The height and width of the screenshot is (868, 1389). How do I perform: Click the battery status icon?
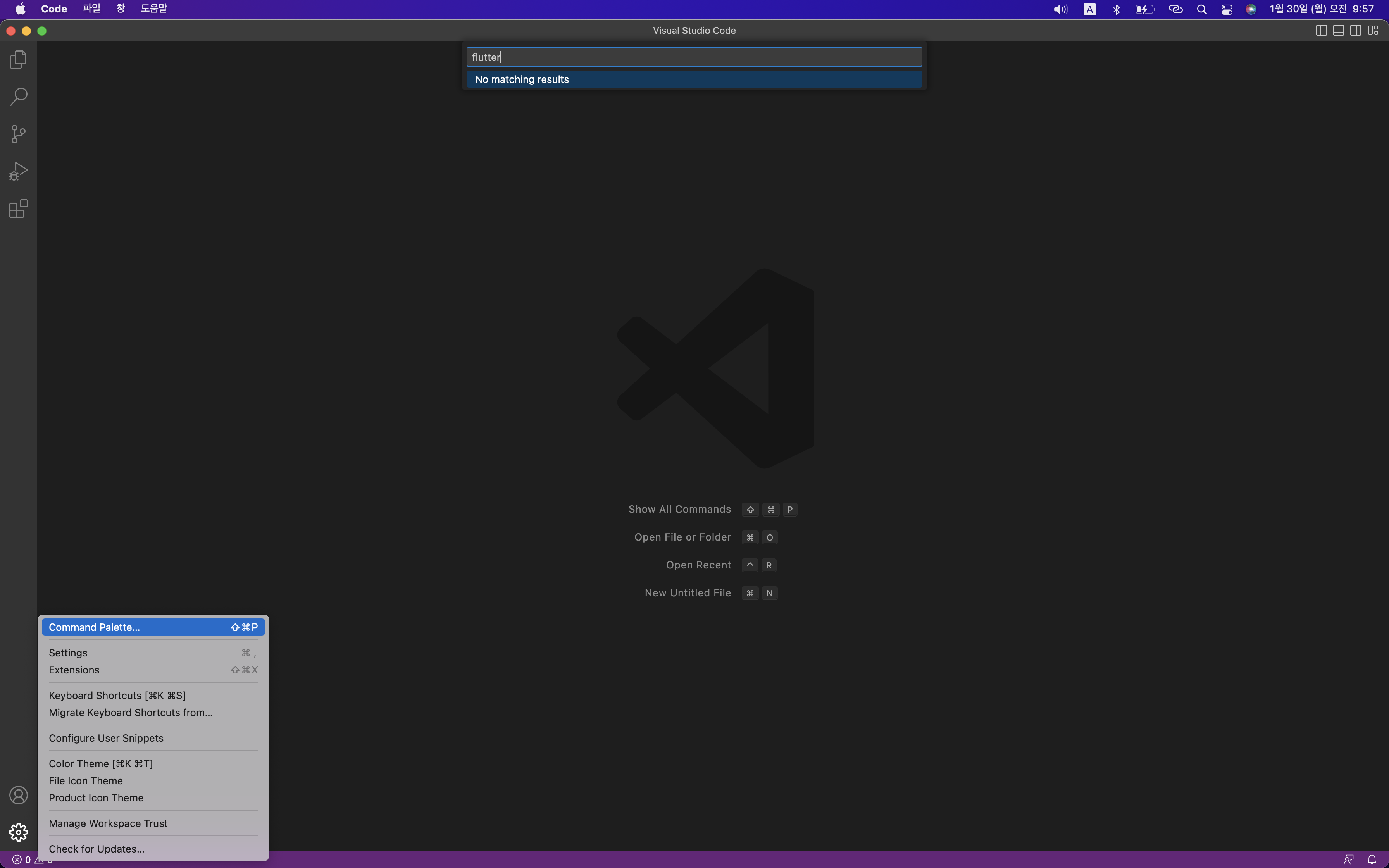(x=1144, y=9)
